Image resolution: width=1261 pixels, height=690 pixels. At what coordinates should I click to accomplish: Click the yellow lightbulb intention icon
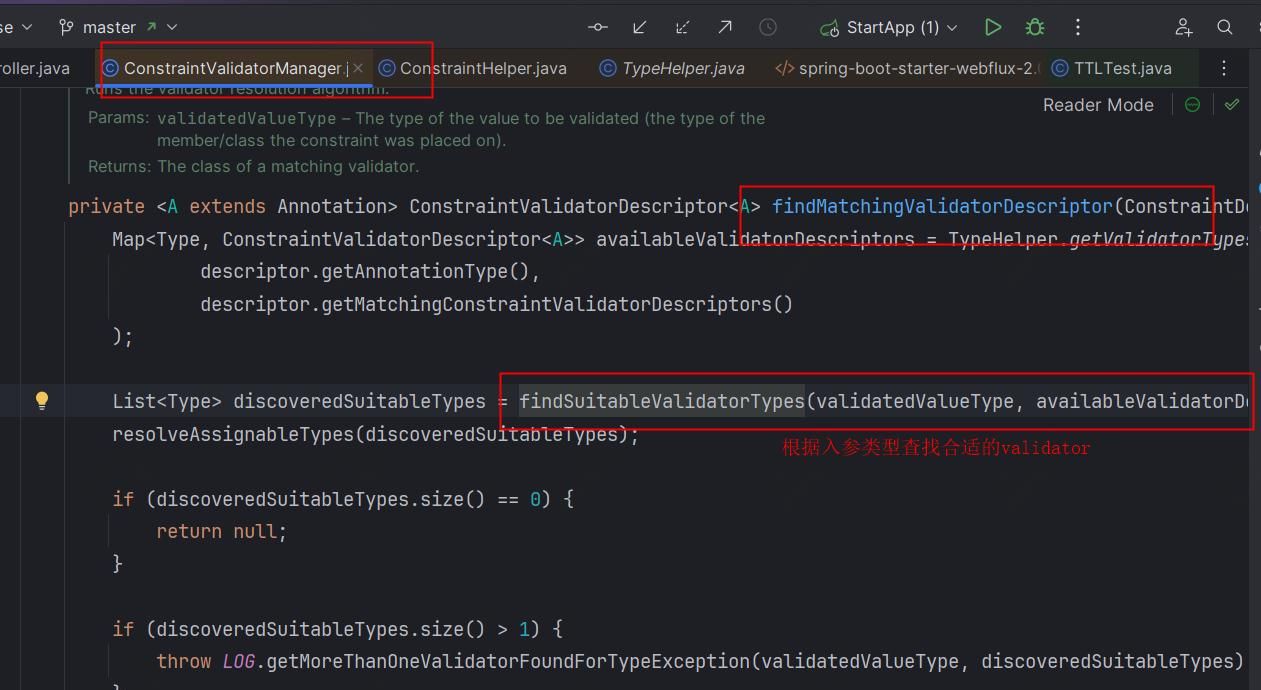(x=42, y=401)
